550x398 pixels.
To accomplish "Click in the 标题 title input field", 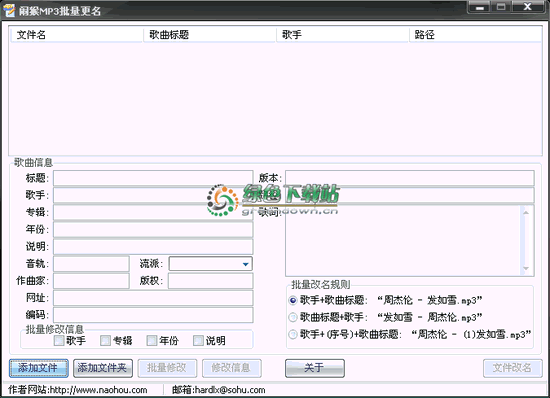I will click(x=153, y=178).
